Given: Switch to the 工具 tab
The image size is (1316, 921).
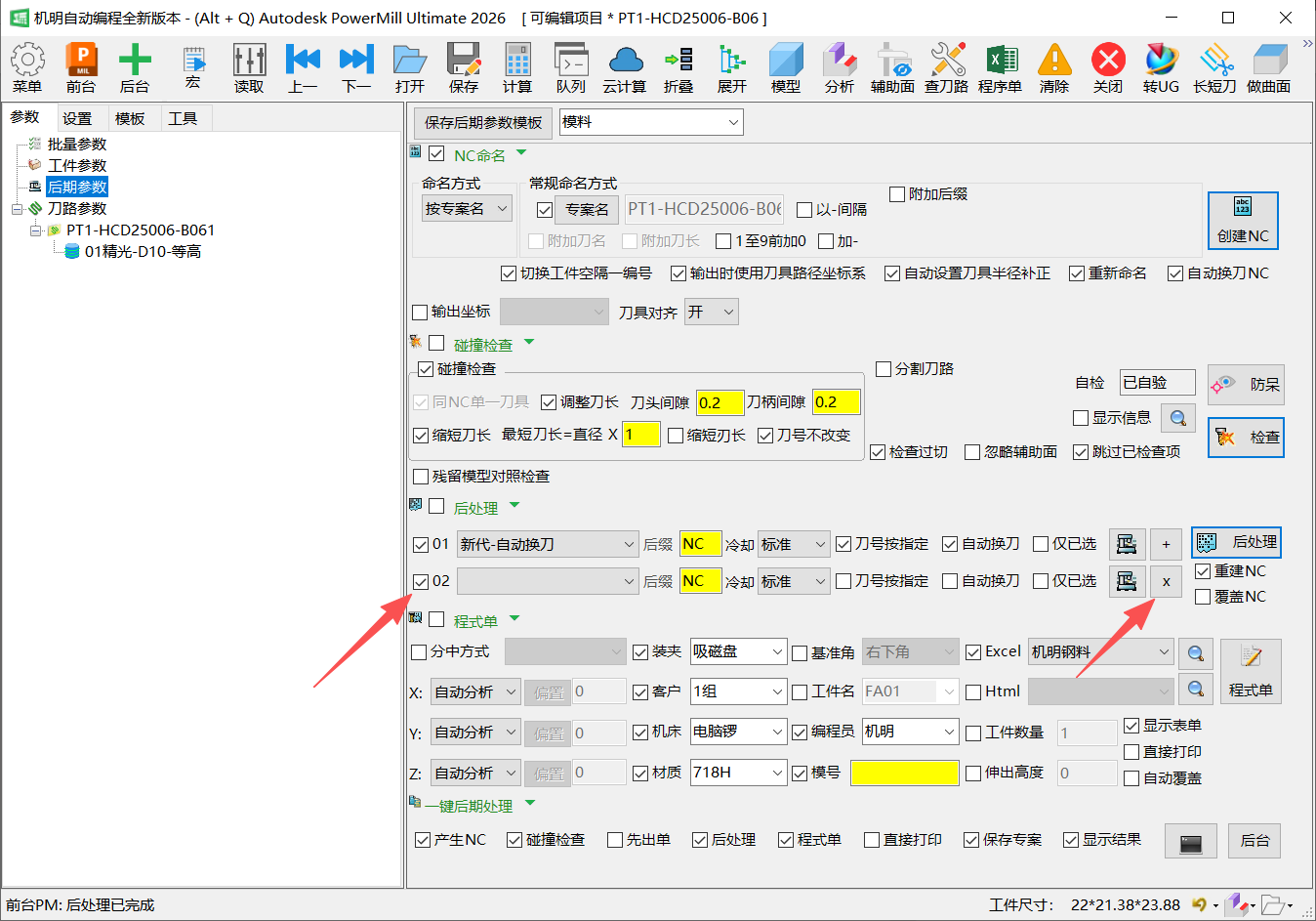Looking at the screenshot, I should click(x=183, y=118).
